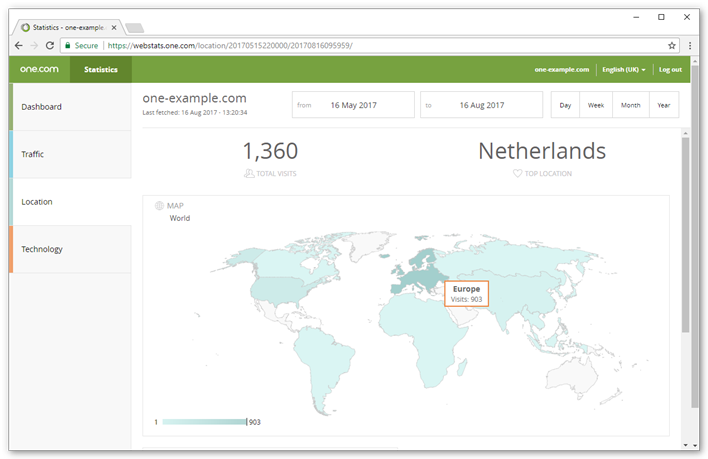The image size is (708, 459).
Task: Select the Day time range
Action: point(566,105)
